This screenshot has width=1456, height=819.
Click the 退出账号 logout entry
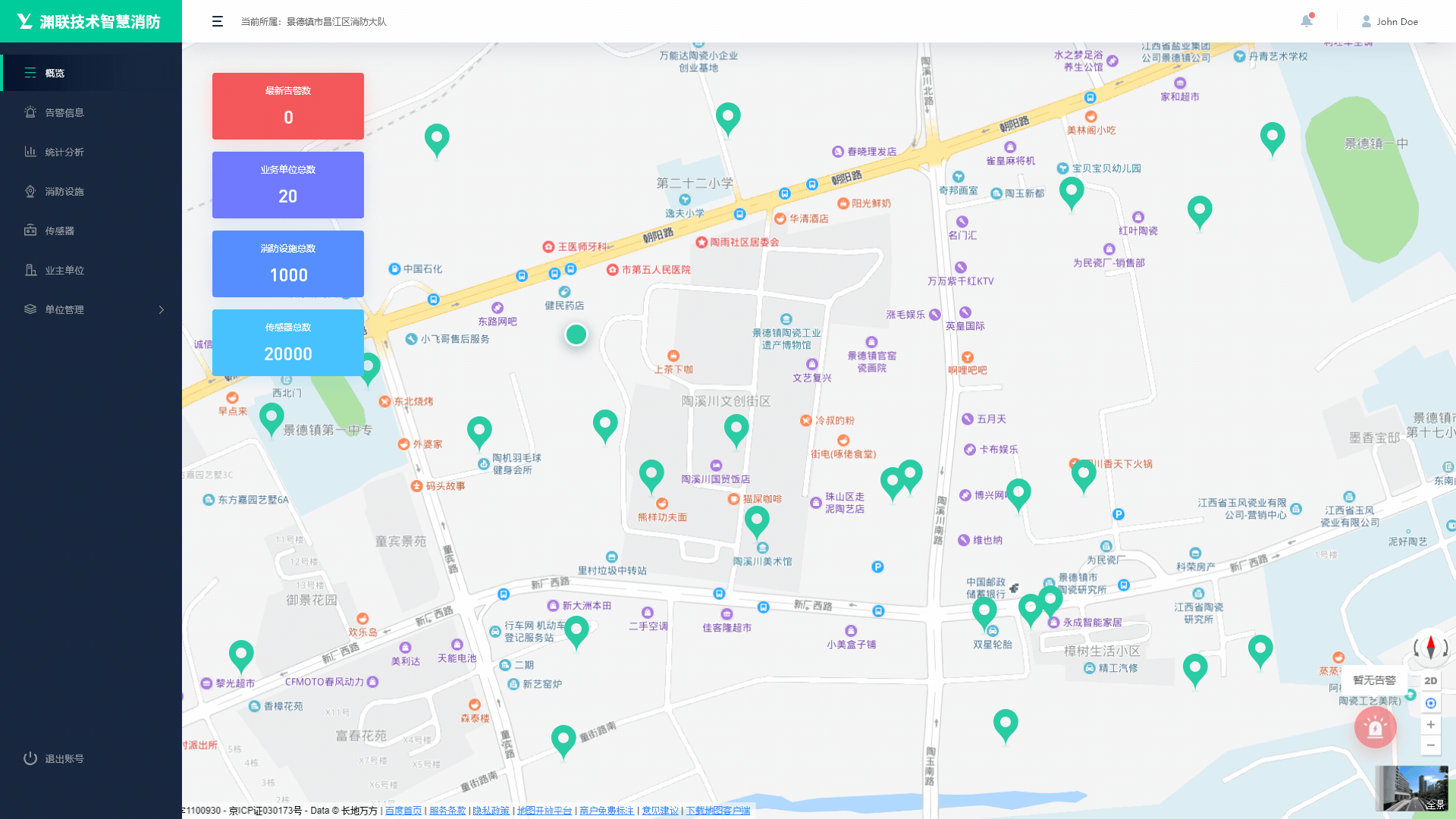click(x=54, y=758)
